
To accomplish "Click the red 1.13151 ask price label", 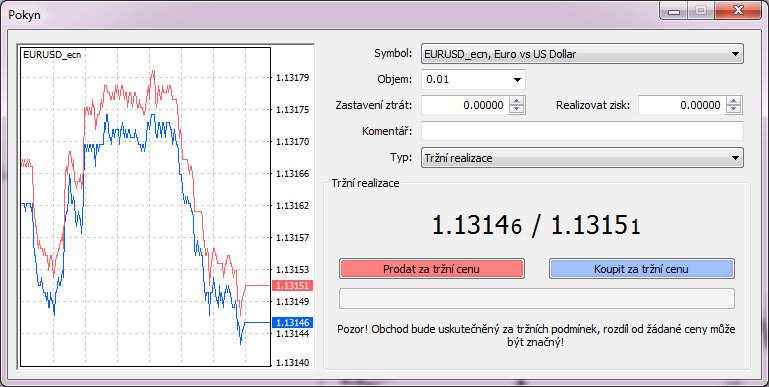I will click(292, 285).
